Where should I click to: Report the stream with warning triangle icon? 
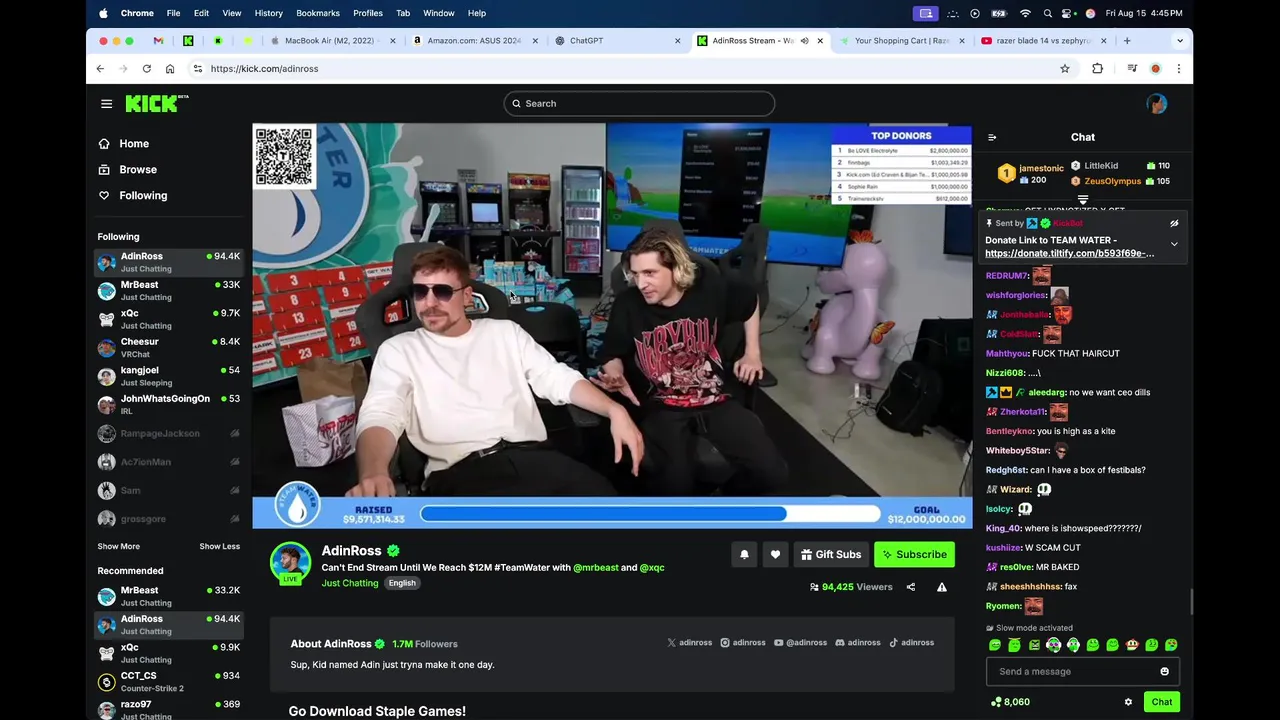tap(941, 587)
